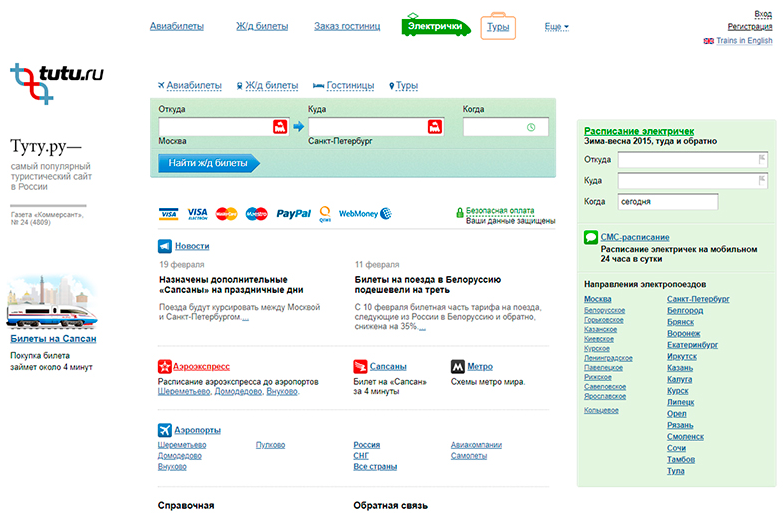Image resolution: width=783 pixels, height=516 pixels.
Task: Click the Когда date input in train search
Action: pos(506,127)
